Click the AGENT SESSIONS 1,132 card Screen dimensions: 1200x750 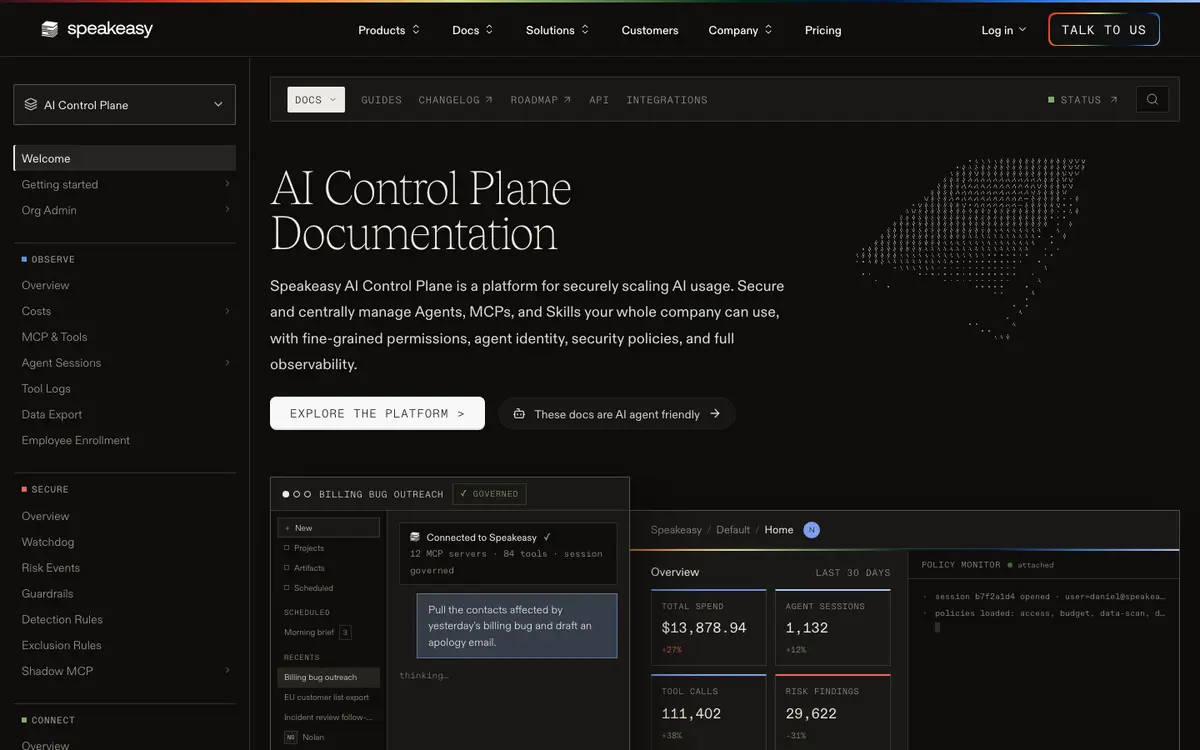pyautogui.click(x=832, y=627)
